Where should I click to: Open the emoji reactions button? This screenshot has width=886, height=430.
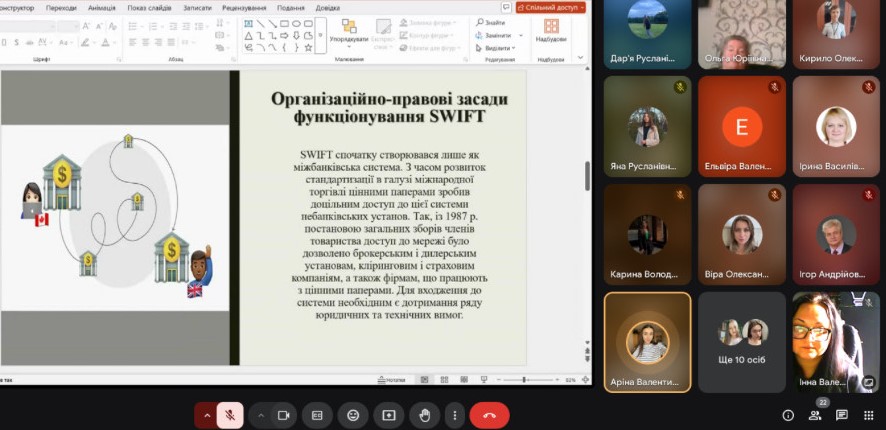353,415
